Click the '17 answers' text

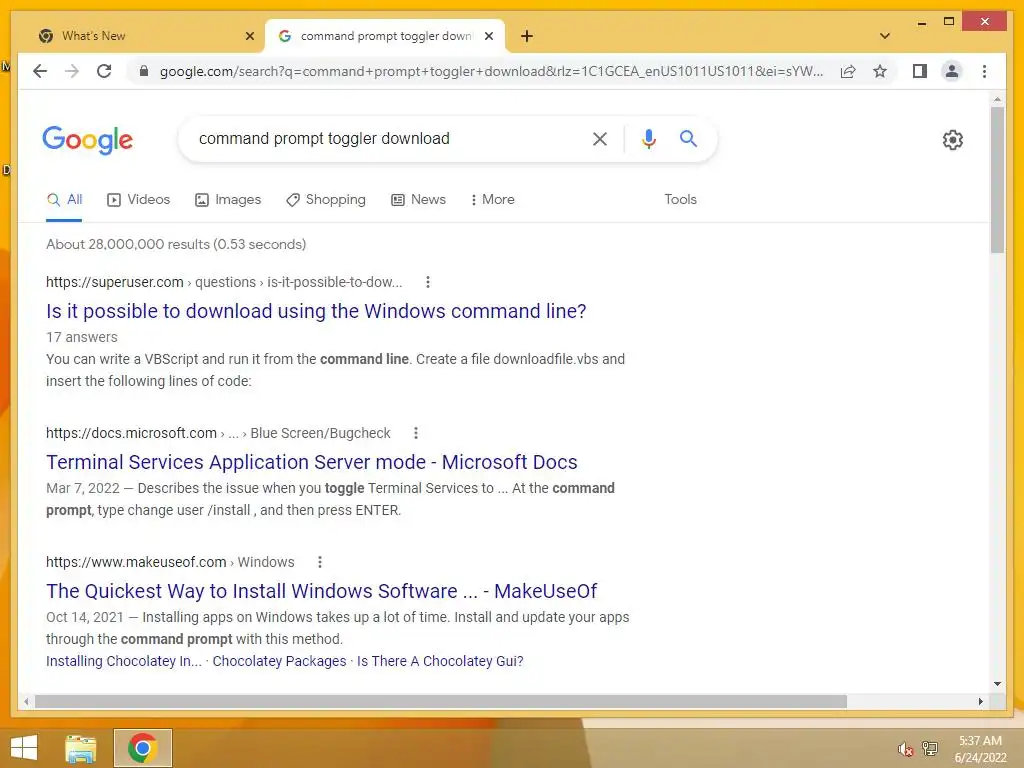[82, 337]
